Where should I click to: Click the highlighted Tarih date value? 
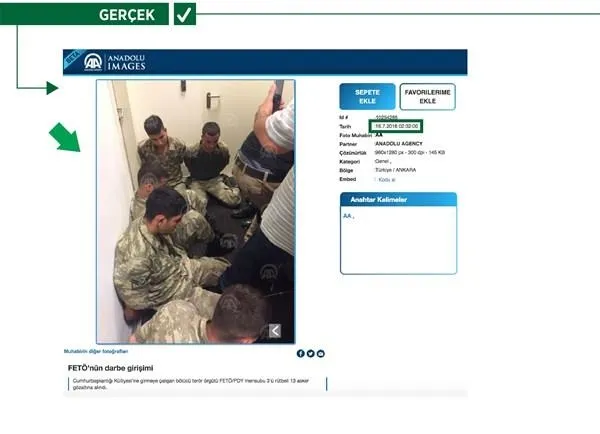[396, 126]
